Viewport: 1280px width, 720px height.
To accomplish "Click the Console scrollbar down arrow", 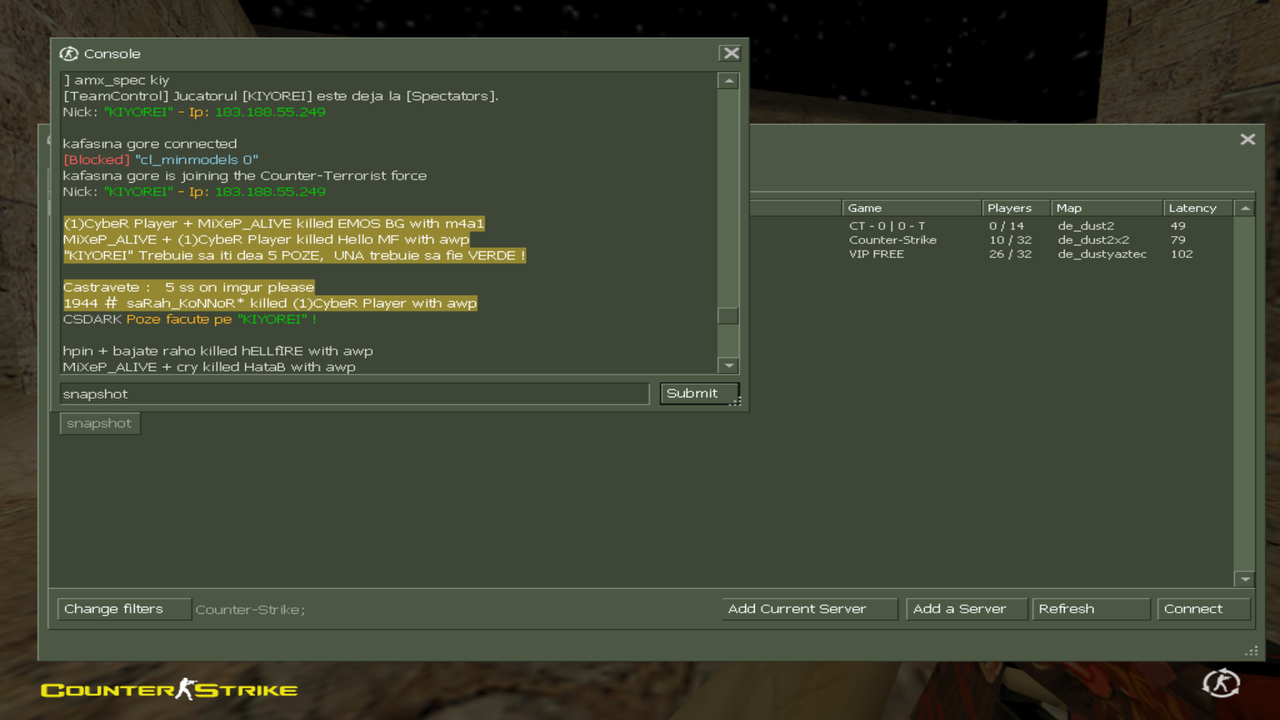I will [728, 366].
